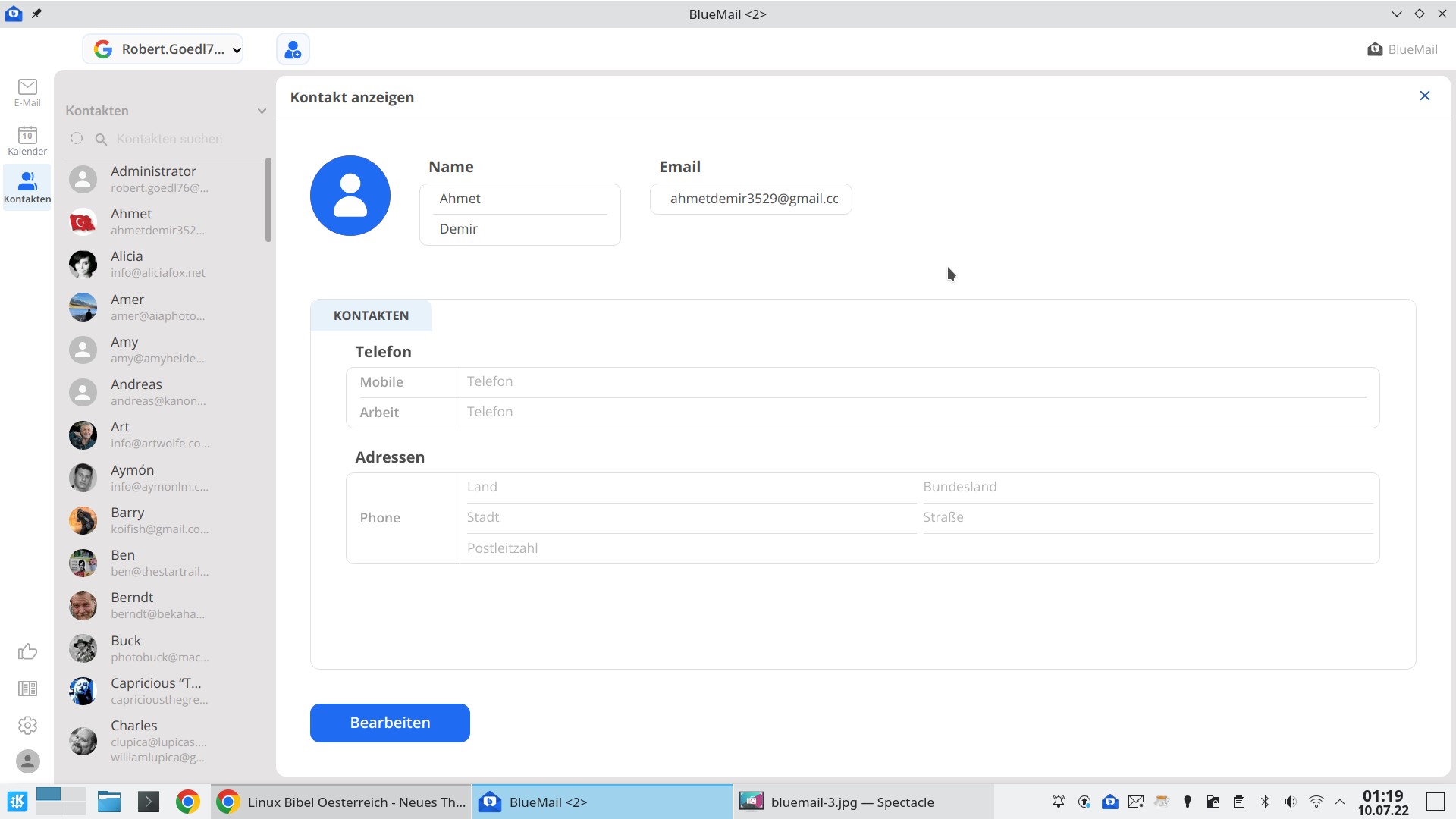Click the search magnifier icon in contacts
The height and width of the screenshot is (819, 1456).
[x=101, y=139]
